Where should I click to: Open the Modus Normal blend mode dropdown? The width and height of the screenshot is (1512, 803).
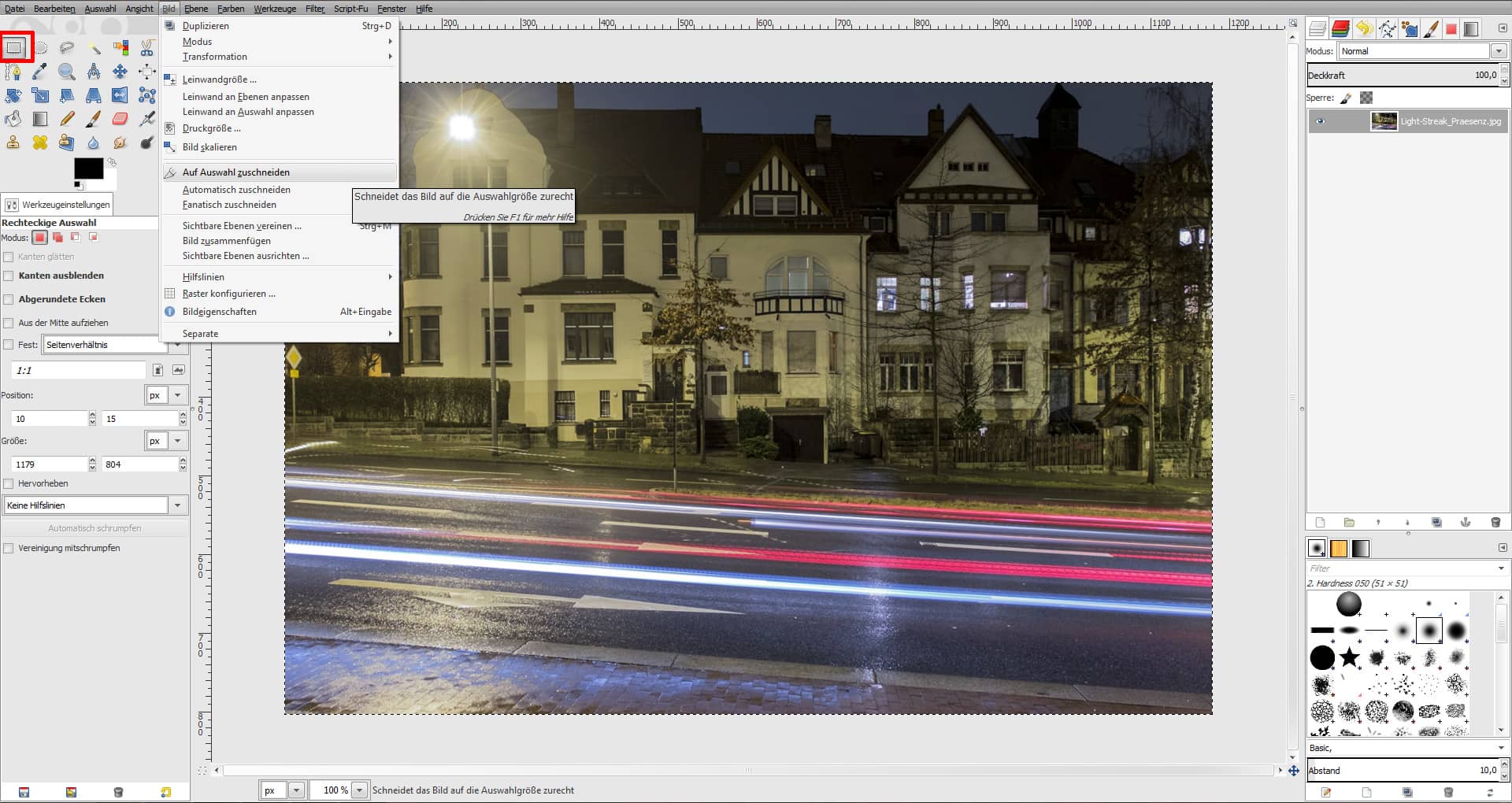pyautogui.click(x=1499, y=51)
